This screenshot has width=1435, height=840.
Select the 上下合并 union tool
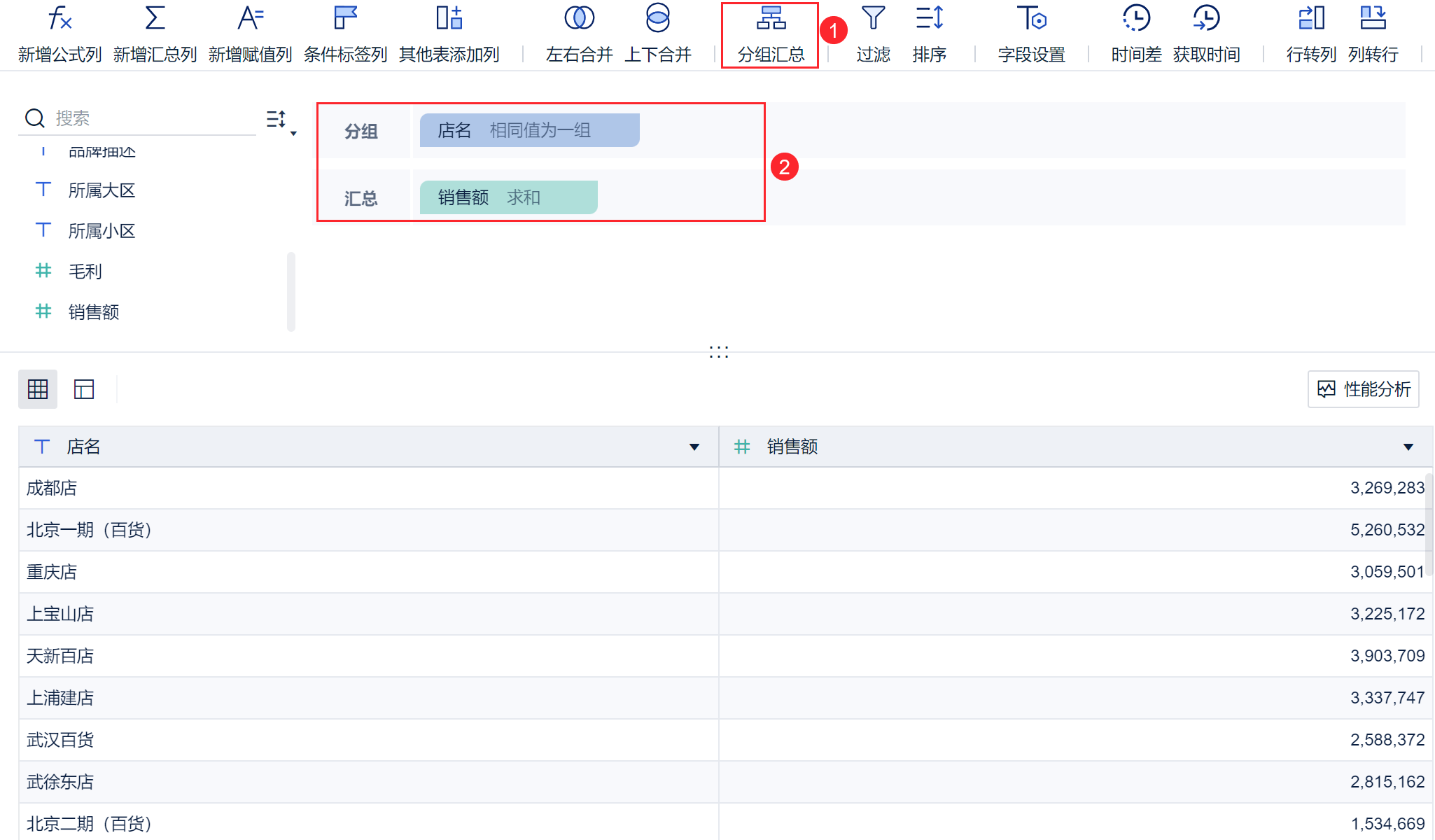point(657,19)
